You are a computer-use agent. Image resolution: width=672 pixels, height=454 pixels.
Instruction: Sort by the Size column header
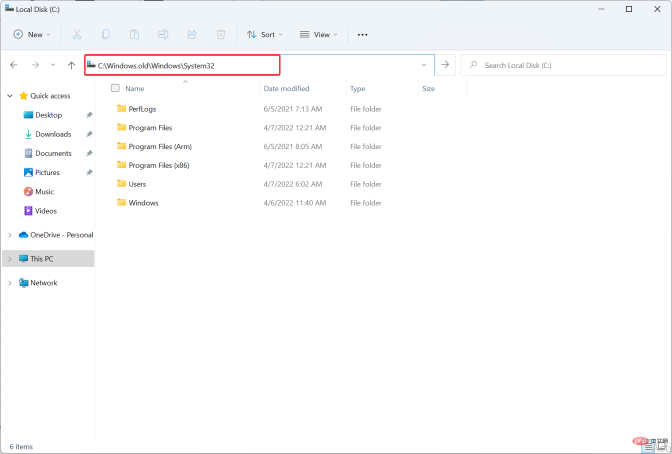coord(428,88)
